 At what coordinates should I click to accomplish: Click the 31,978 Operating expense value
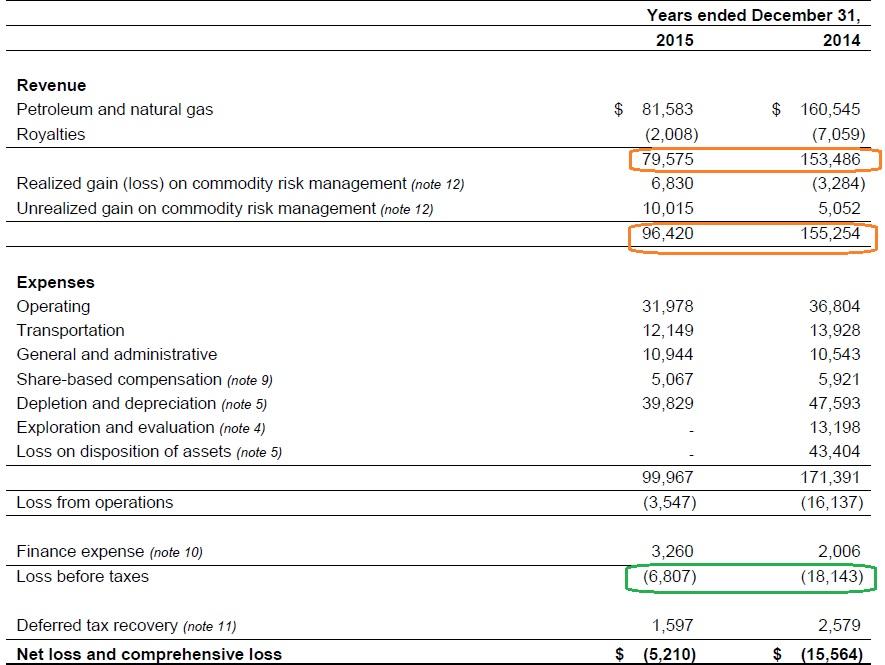(x=667, y=306)
